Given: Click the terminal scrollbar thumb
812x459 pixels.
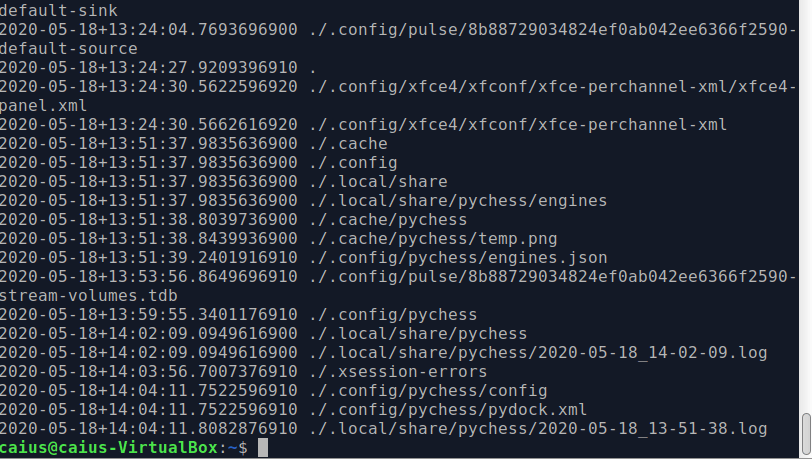Looking at the screenshot, I should pyautogui.click(x=805, y=432).
